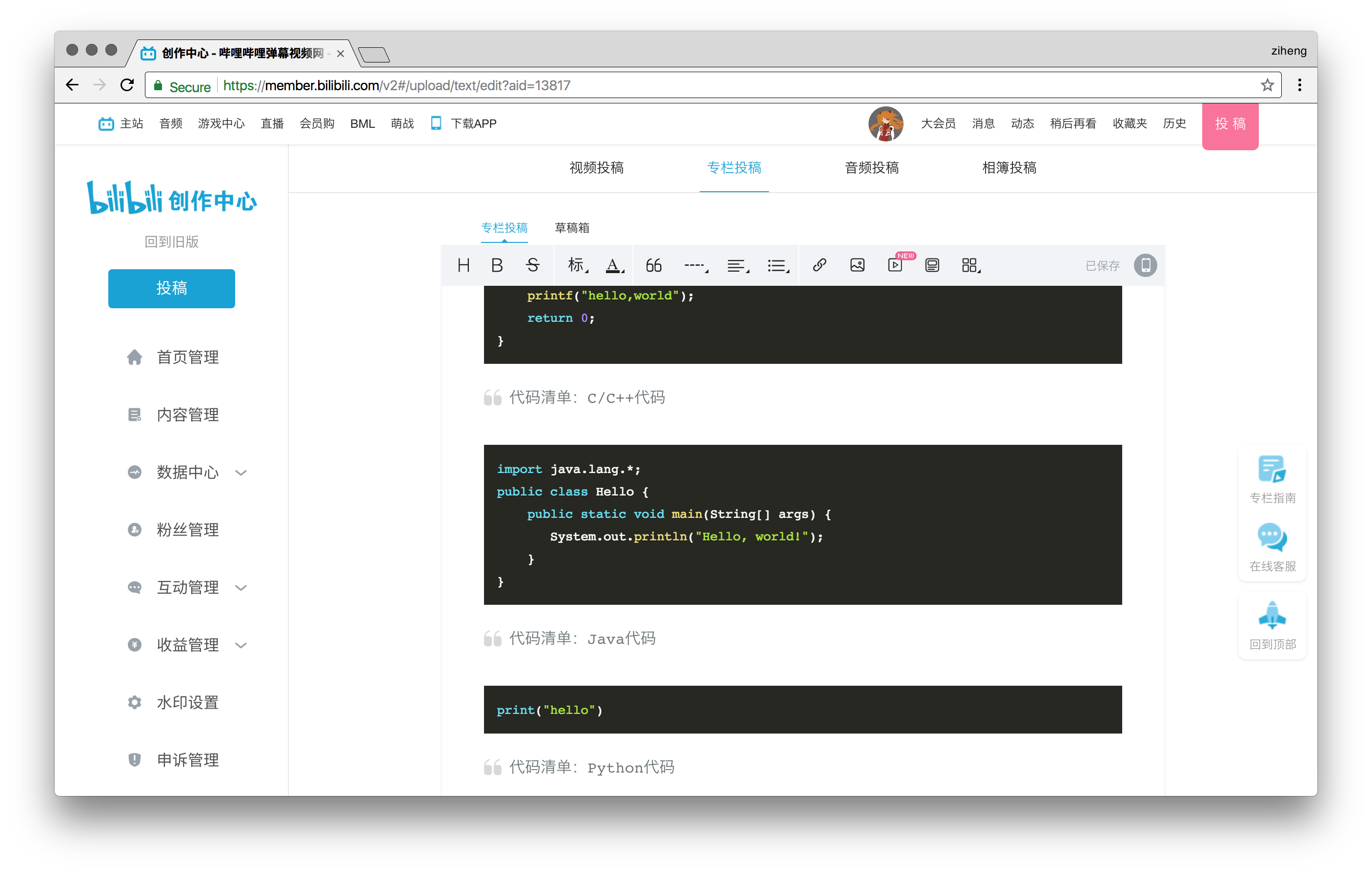This screenshot has height=874, width=1372.
Task: Open 回到旧版 to return to old version
Action: [x=172, y=242]
